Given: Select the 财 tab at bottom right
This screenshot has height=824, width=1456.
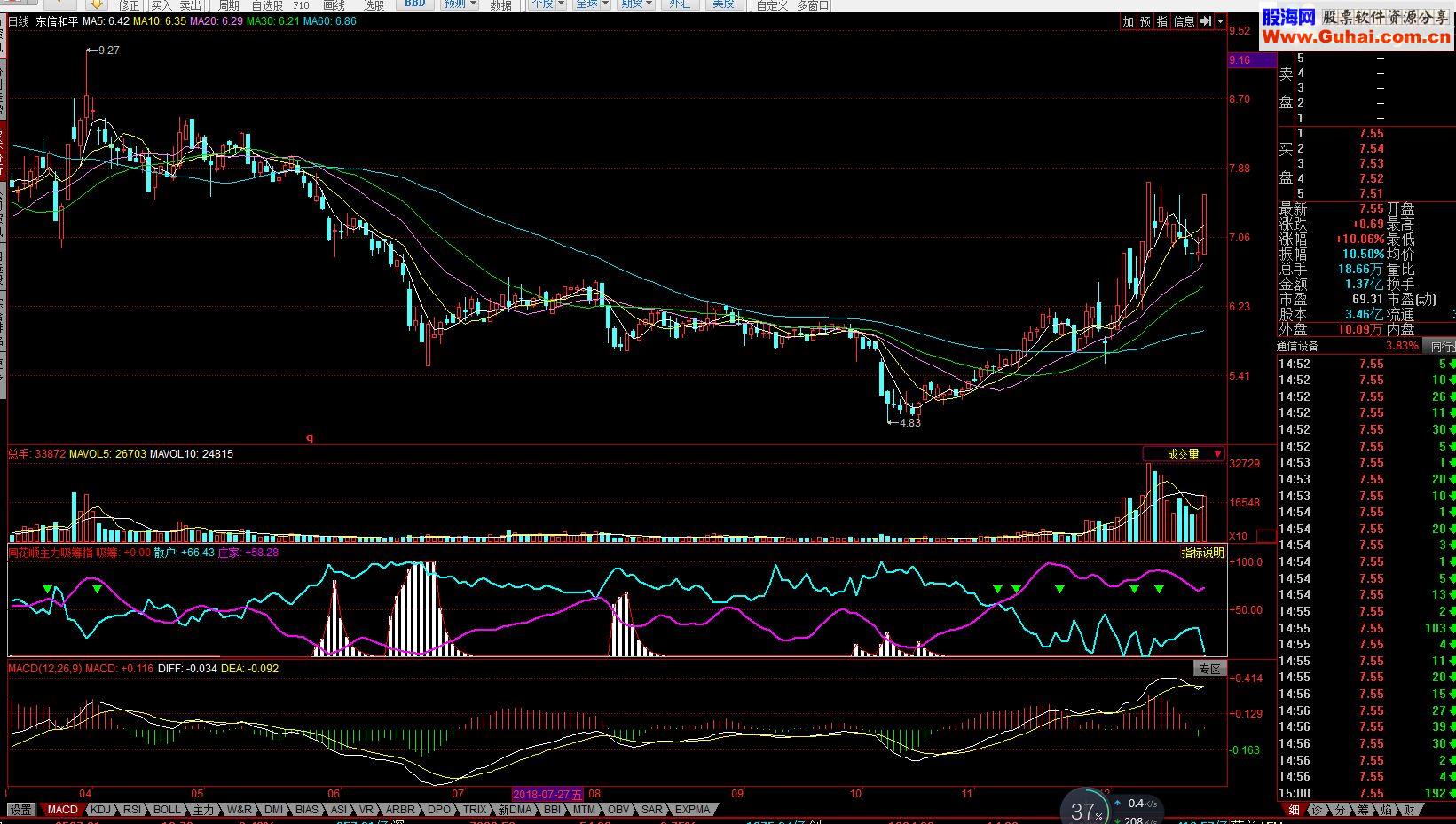Looking at the screenshot, I should (1410, 810).
